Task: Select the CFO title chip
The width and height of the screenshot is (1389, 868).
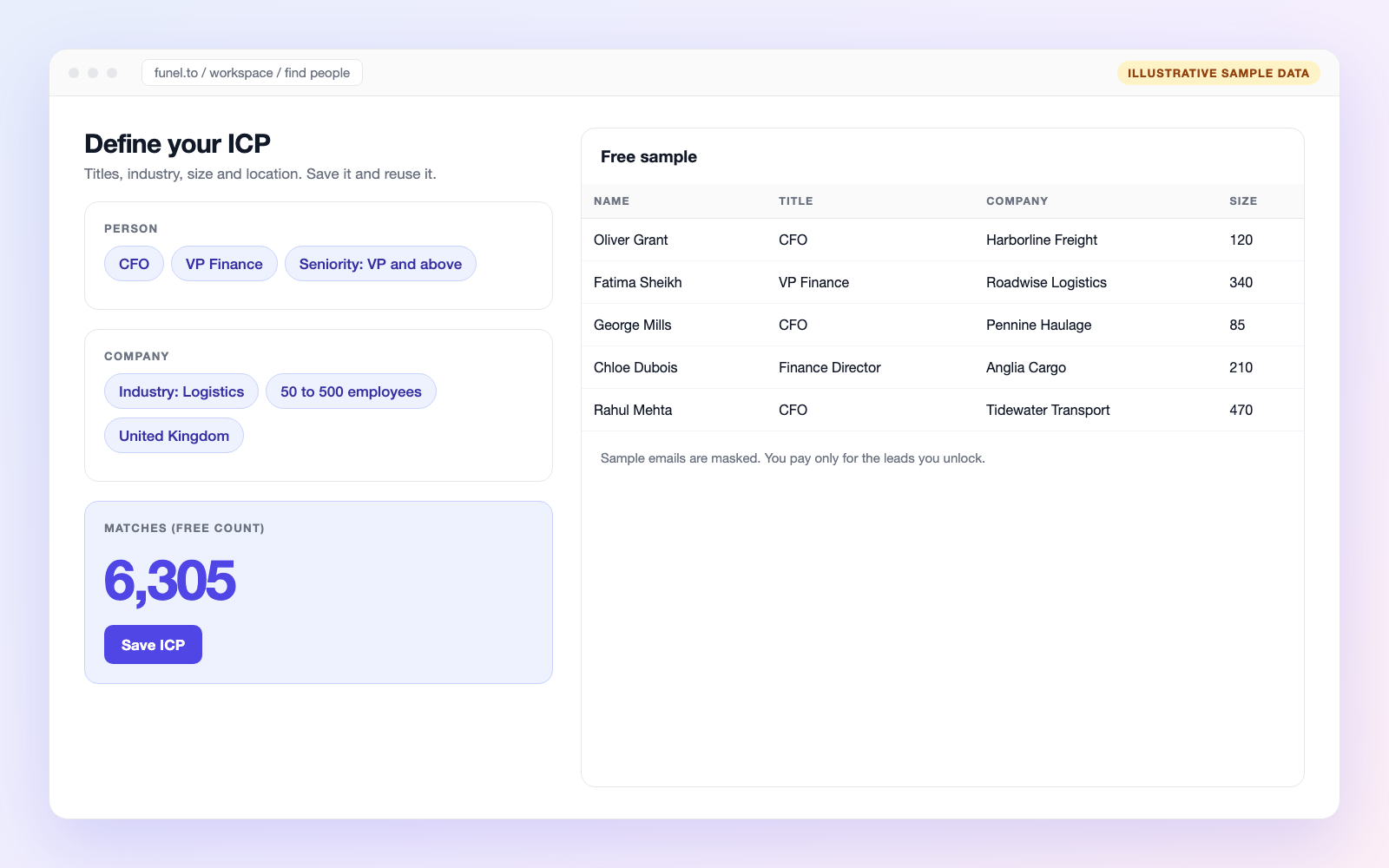Action: point(134,264)
